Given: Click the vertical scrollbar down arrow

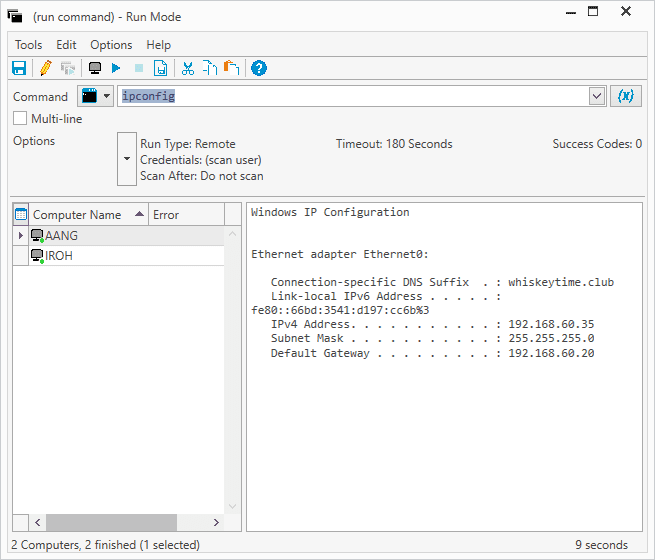Looking at the screenshot, I should coord(233,506).
